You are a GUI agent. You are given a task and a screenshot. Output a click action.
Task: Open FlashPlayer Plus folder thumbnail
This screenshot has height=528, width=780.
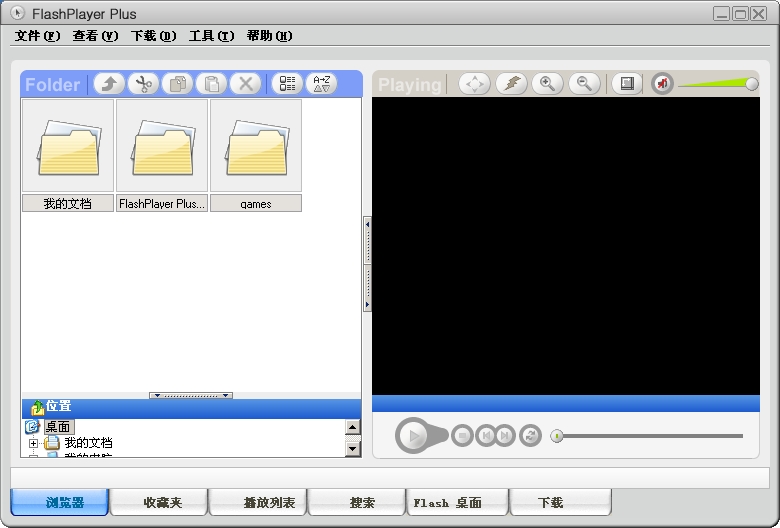coord(162,145)
